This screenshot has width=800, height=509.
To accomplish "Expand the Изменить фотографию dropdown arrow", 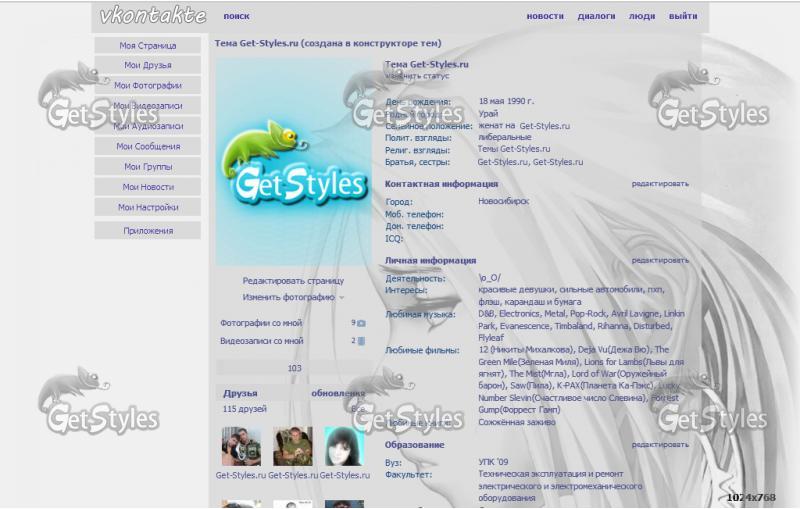I will pos(342,297).
